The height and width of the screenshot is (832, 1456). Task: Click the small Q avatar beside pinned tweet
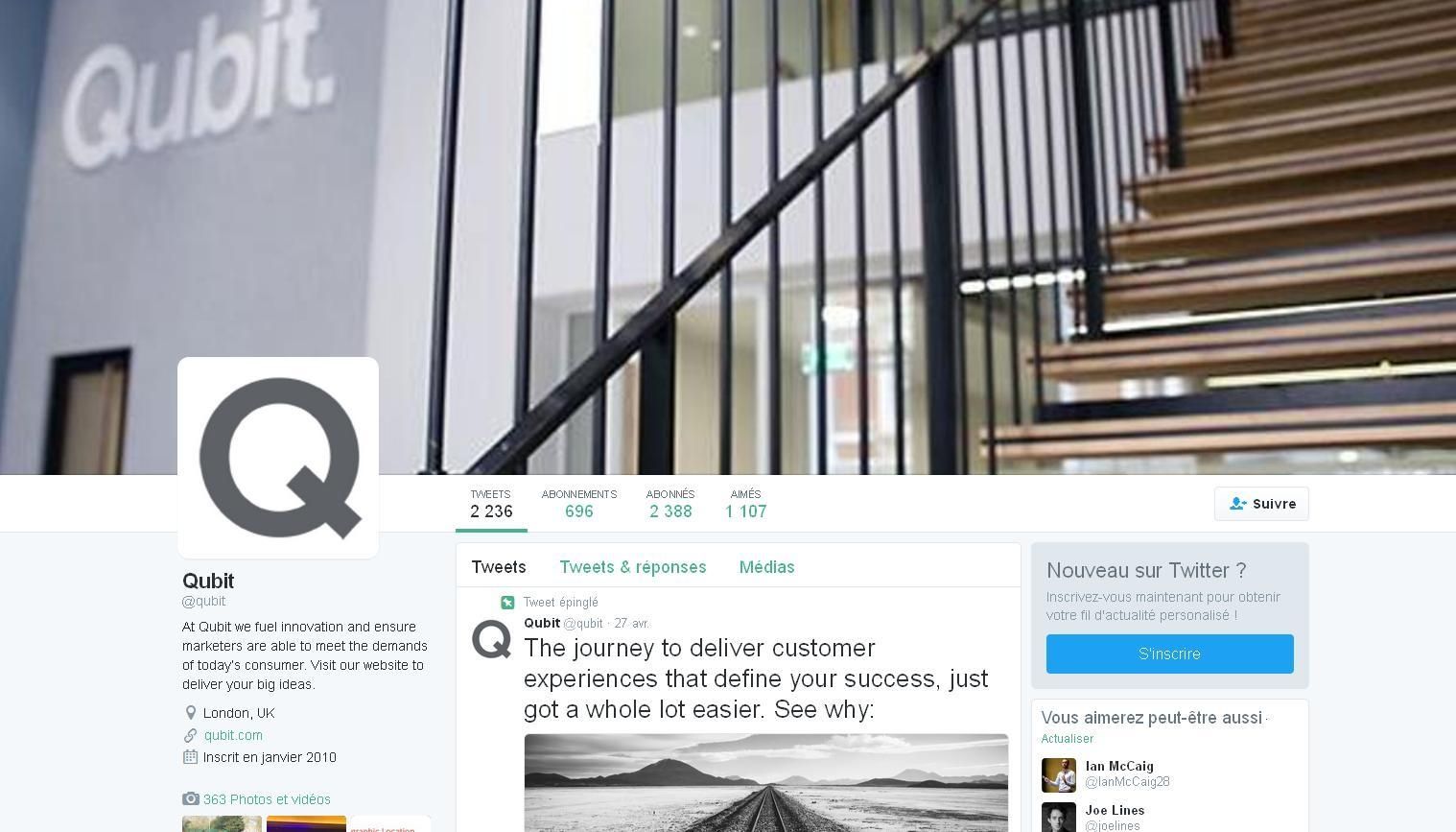pos(492,640)
